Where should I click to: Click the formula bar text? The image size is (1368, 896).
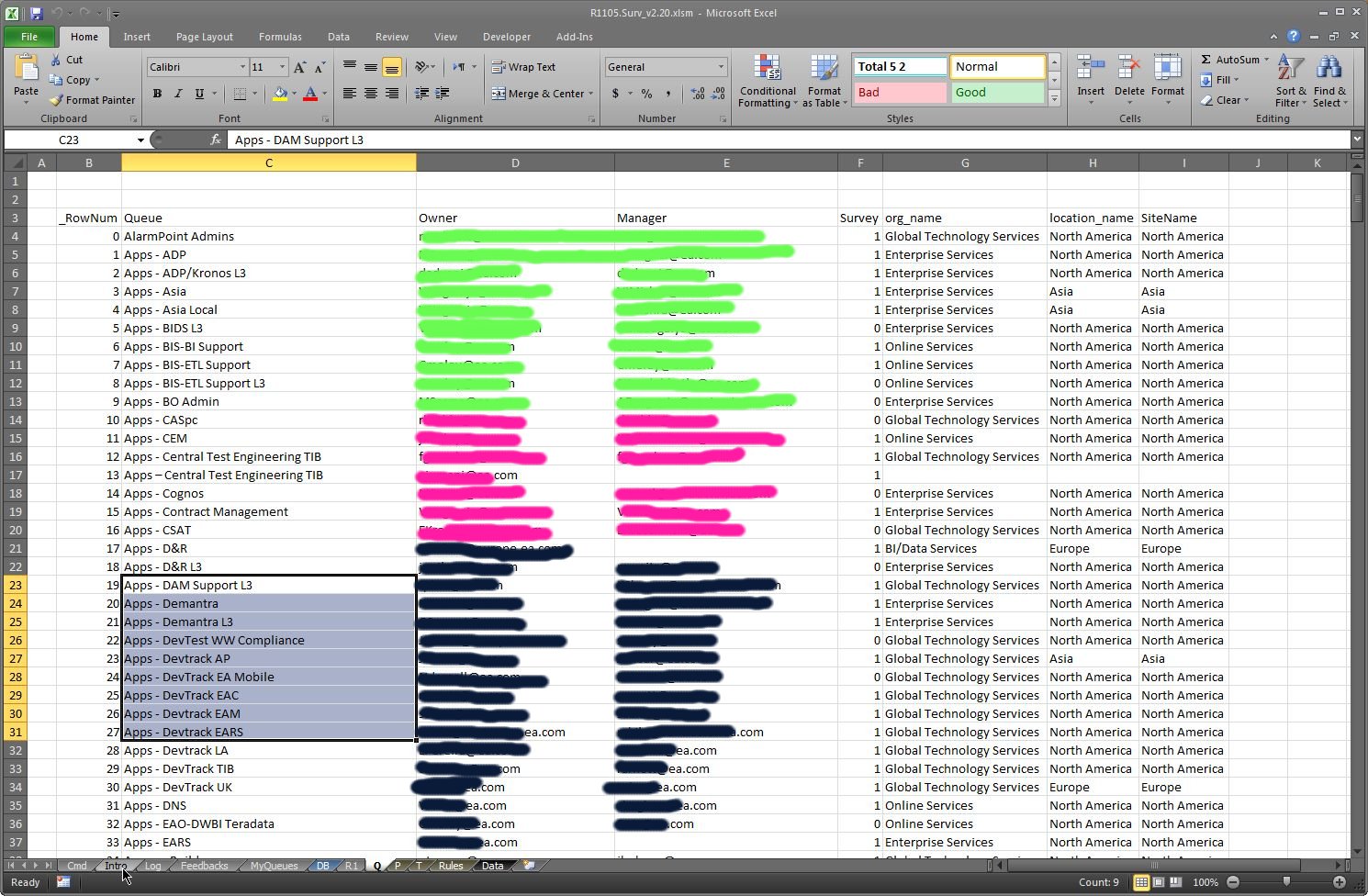[299, 140]
